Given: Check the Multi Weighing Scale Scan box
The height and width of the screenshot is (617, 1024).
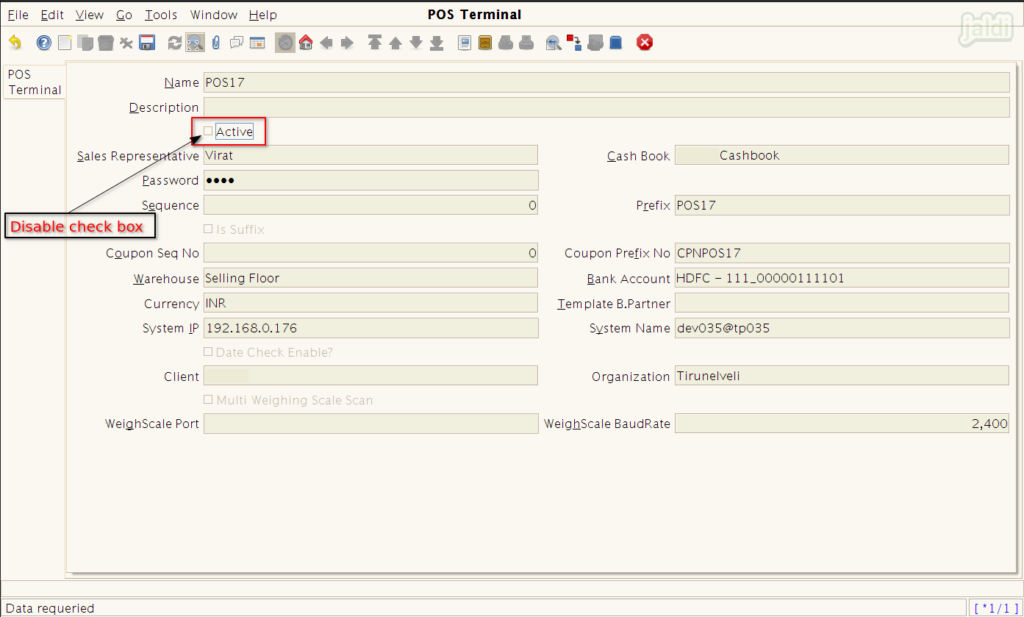Looking at the screenshot, I should (208, 400).
